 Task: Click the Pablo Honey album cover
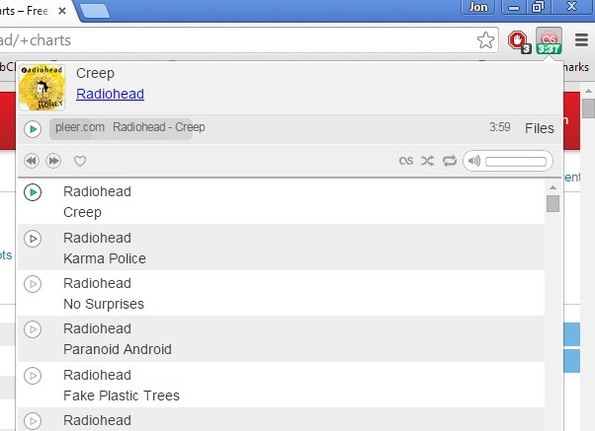[x=42, y=87]
